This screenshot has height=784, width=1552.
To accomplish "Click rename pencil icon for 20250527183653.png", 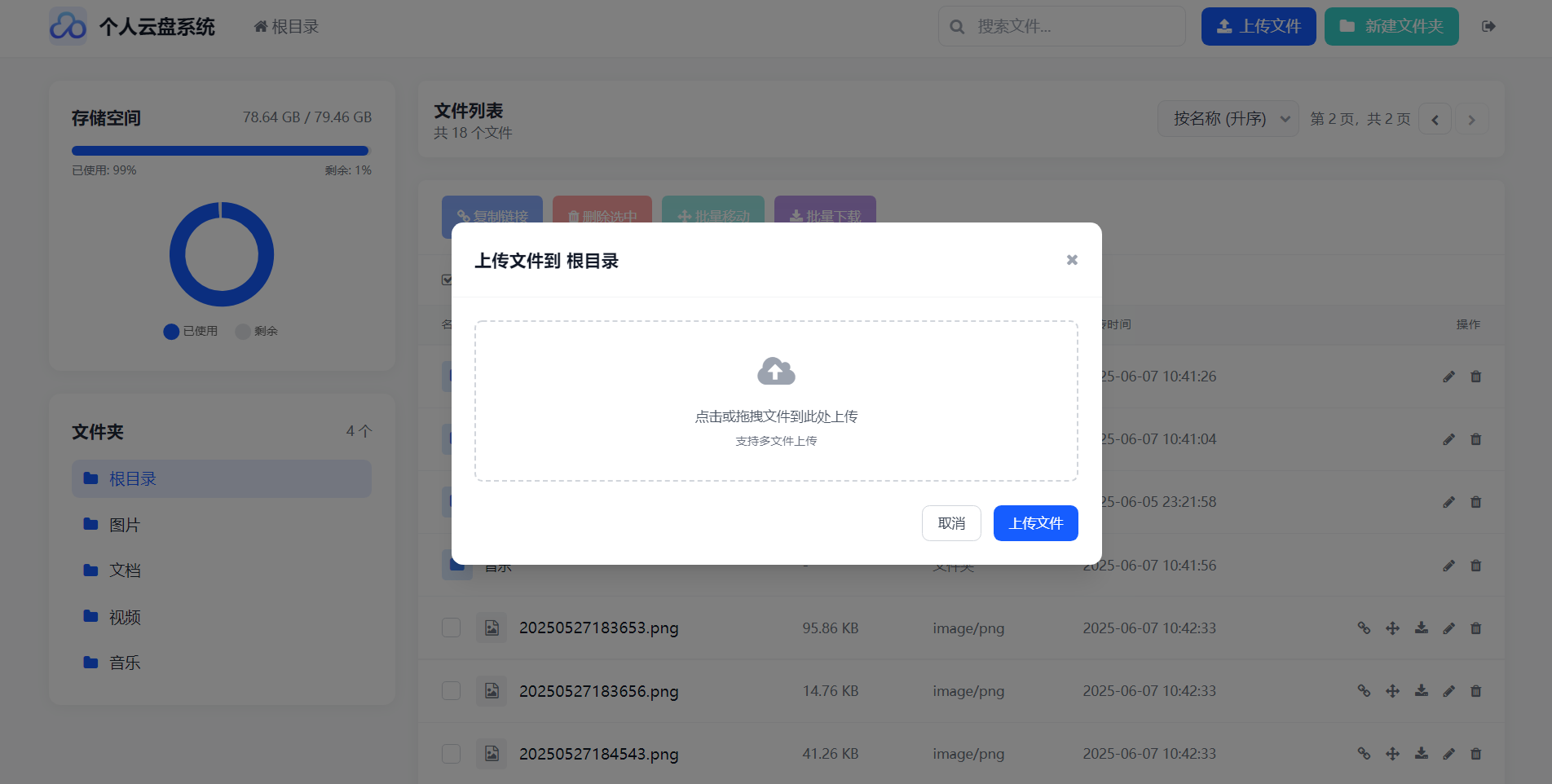I will pos(1448,628).
